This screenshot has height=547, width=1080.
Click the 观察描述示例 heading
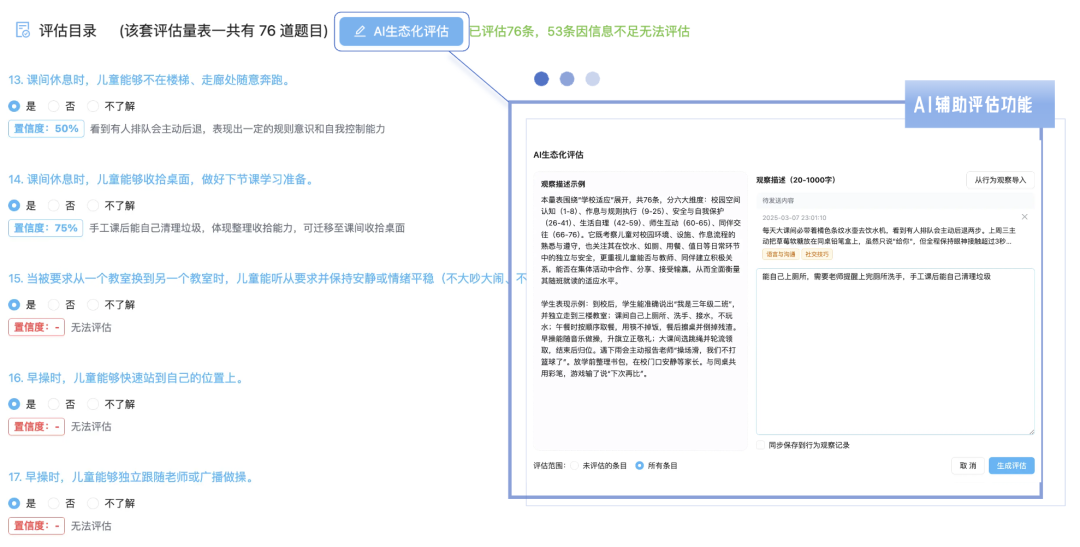(x=563, y=184)
